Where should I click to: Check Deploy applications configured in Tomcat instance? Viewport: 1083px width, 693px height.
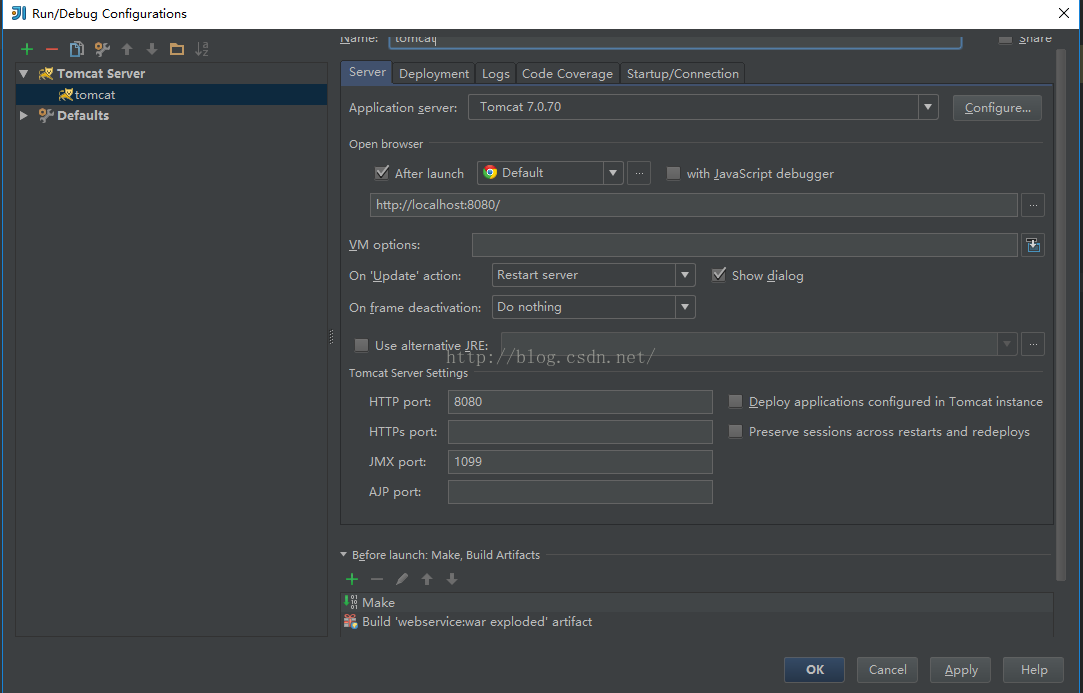pos(736,401)
